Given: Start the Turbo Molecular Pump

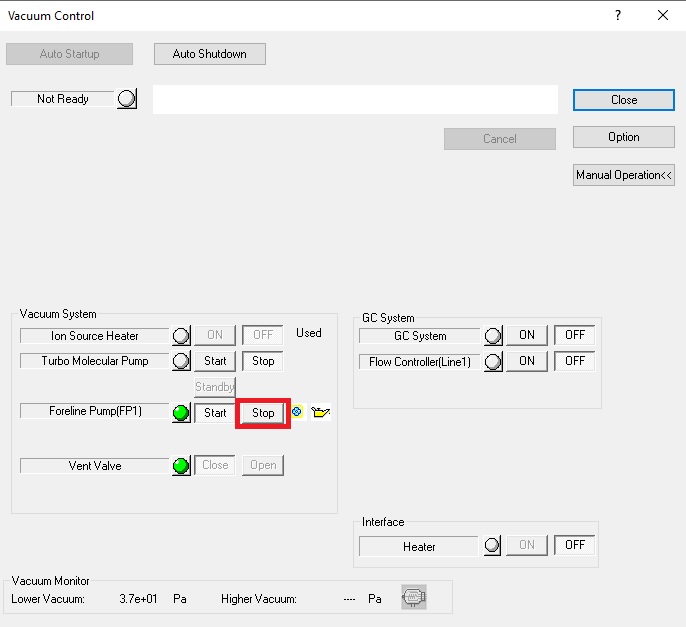Looking at the screenshot, I should pos(215,361).
